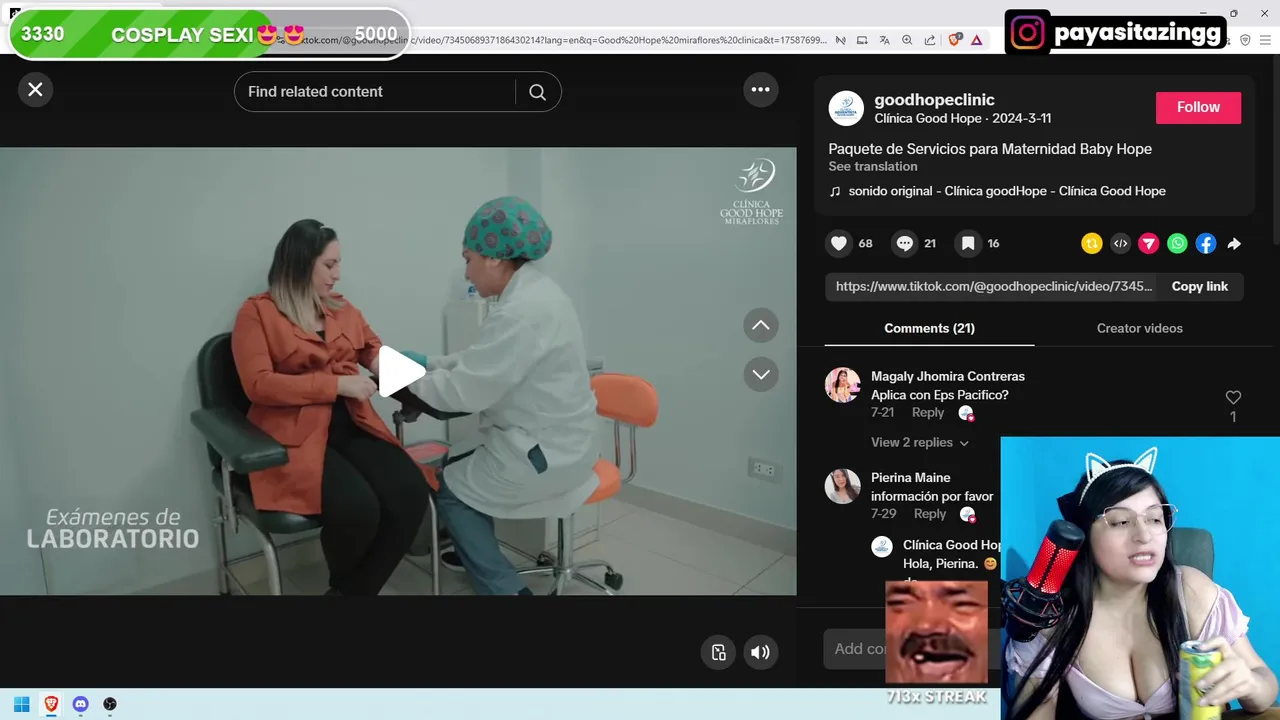Follow goodhopeclinic
The image size is (1280, 720).
[1198, 107]
